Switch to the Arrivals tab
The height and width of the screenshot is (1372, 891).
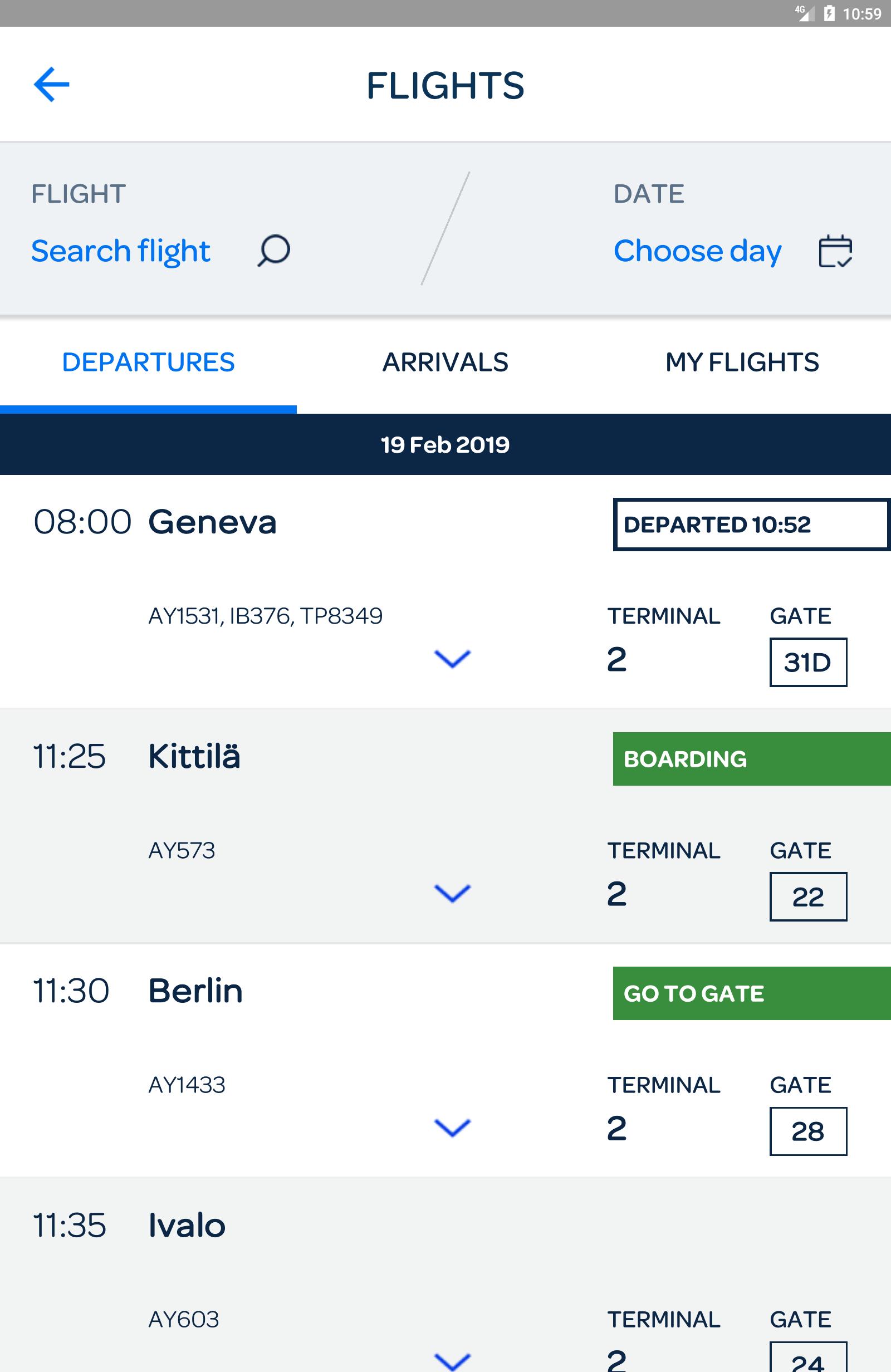tap(445, 362)
